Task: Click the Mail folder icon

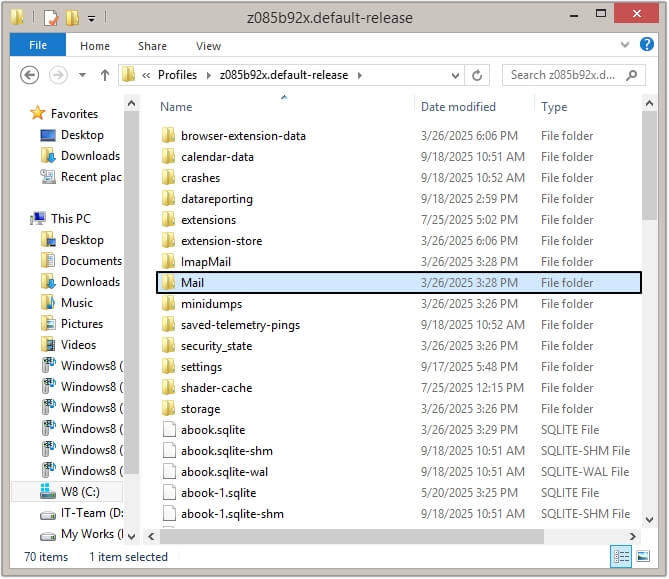Action: point(168,283)
